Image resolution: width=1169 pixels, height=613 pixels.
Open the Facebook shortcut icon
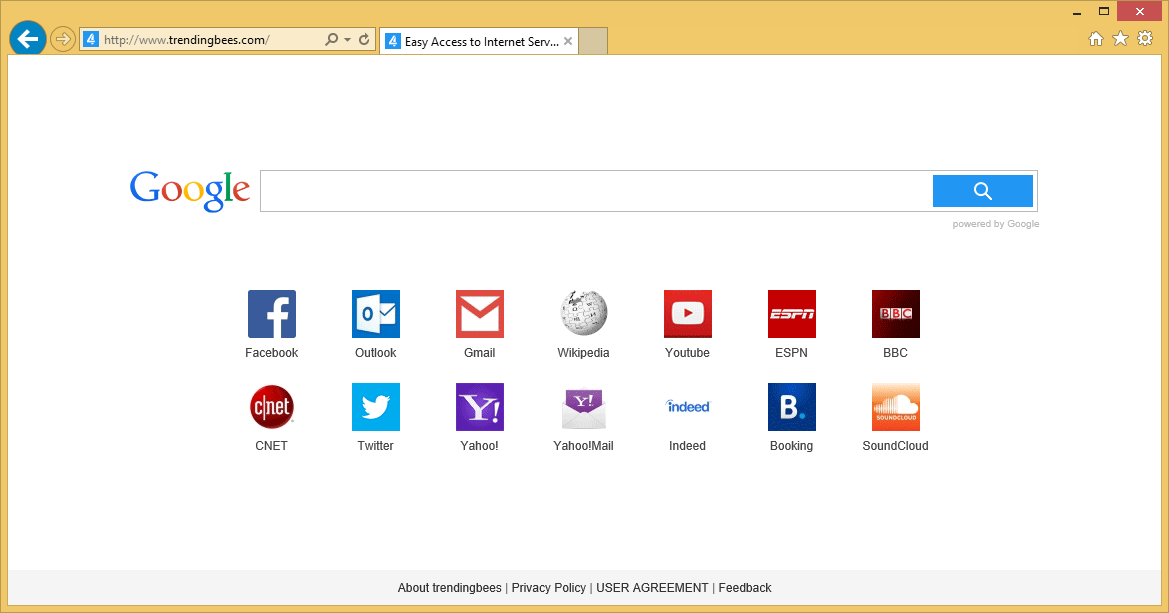(x=272, y=314)
